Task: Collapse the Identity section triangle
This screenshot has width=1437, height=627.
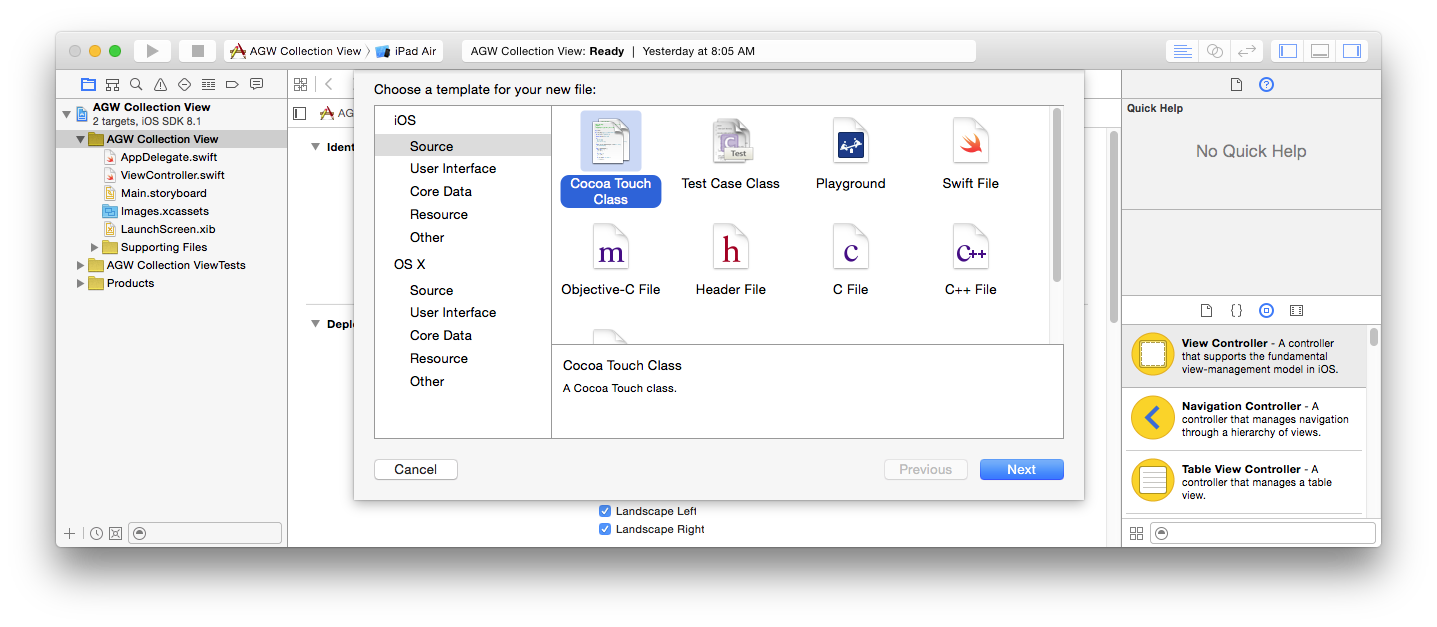Action: point(315,147)
